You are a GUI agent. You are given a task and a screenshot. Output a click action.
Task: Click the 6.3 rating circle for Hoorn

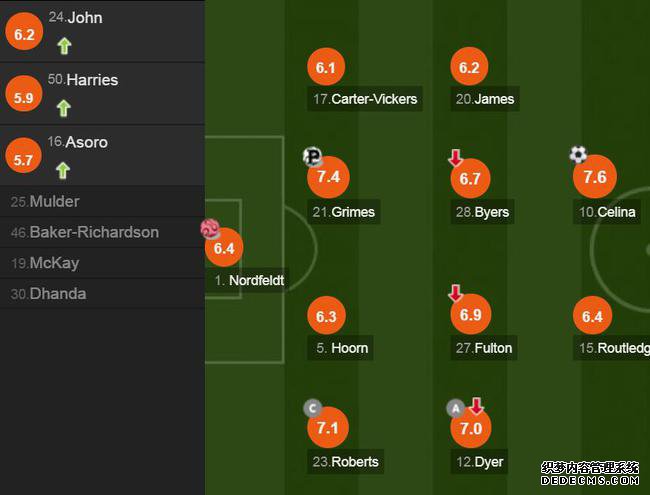coord(326,315)
